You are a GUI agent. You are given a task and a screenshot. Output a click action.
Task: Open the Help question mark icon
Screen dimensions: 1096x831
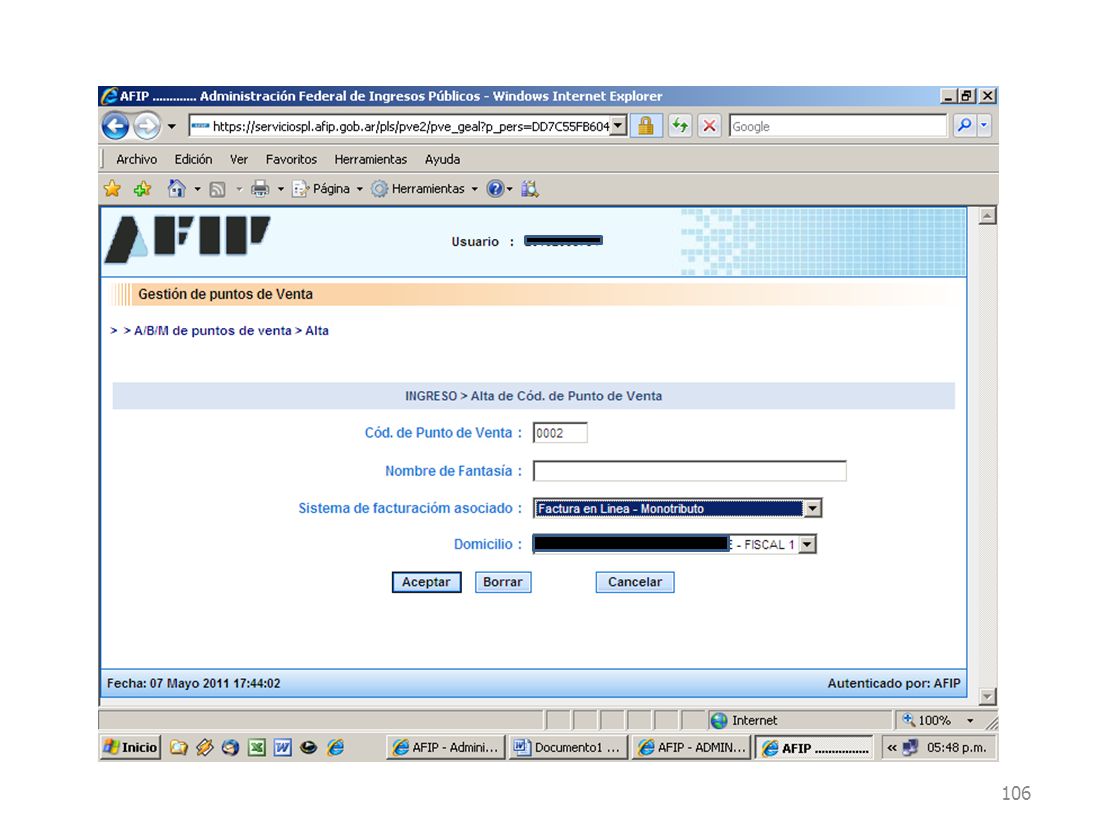click(x=495, y=189)
